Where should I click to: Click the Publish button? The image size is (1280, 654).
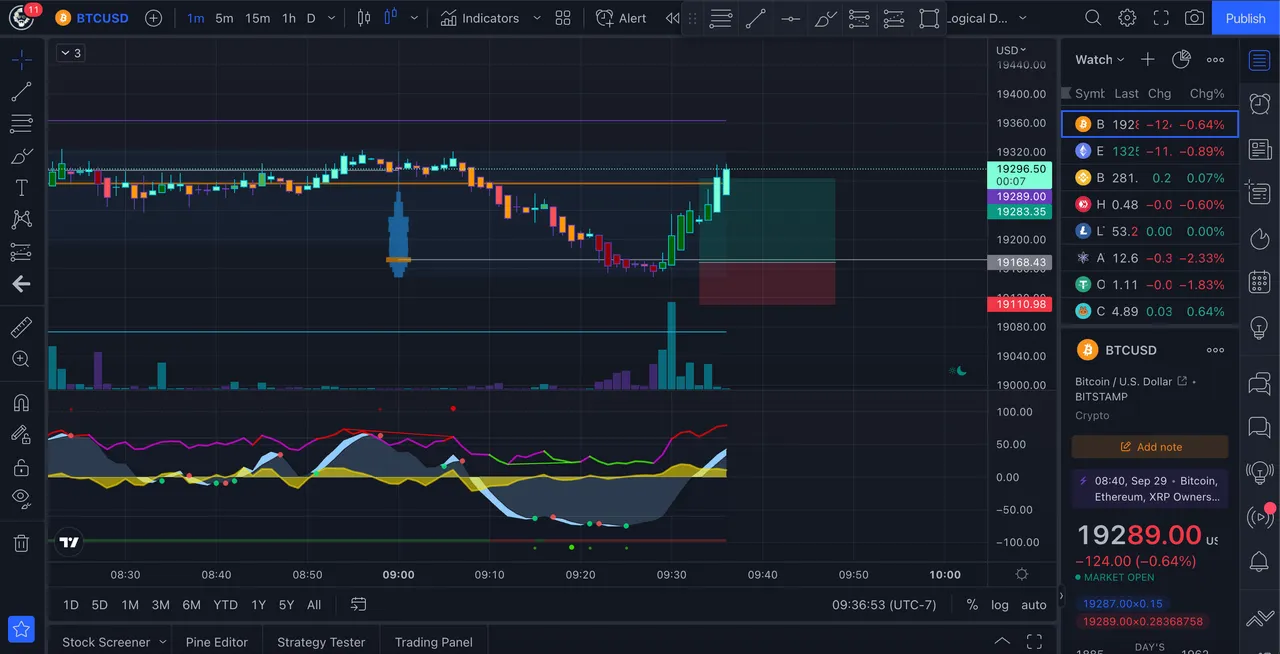point(1245,18)
